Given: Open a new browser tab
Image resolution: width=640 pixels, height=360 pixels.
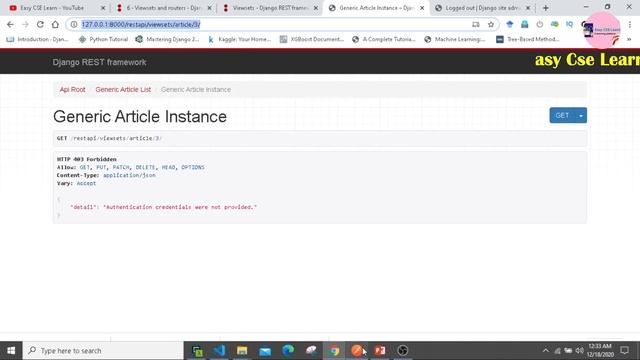Looking at the screenshot, I should [x=546, y=8].
